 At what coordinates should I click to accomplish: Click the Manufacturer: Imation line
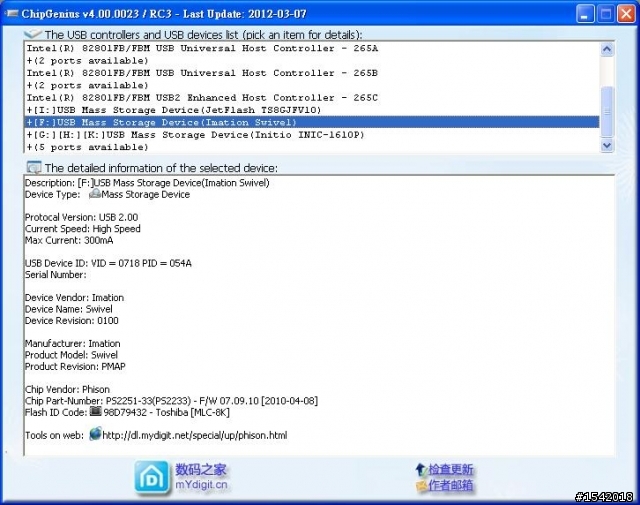73,343
